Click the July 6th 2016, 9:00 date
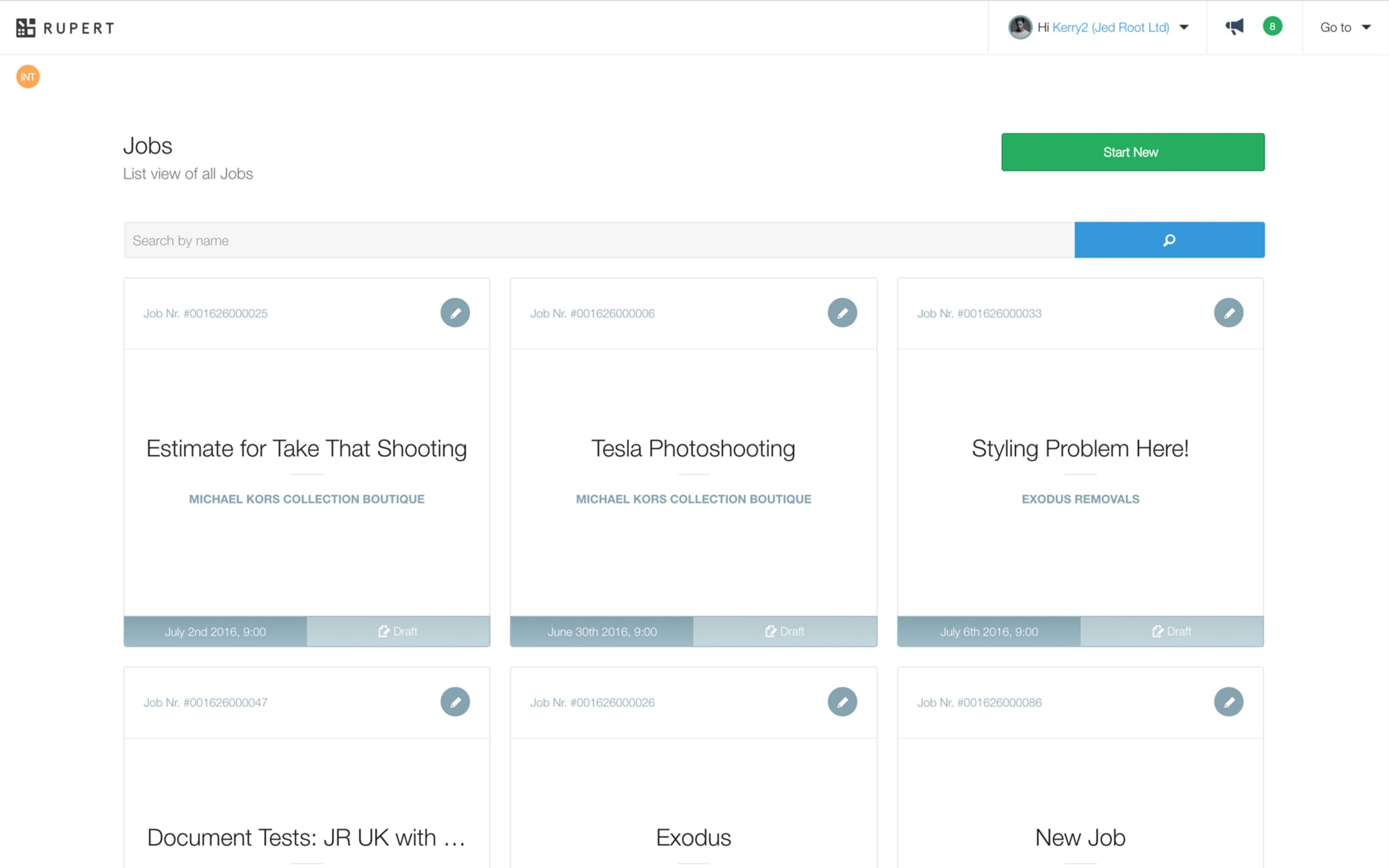1389x868 pixels. point(989,632)
